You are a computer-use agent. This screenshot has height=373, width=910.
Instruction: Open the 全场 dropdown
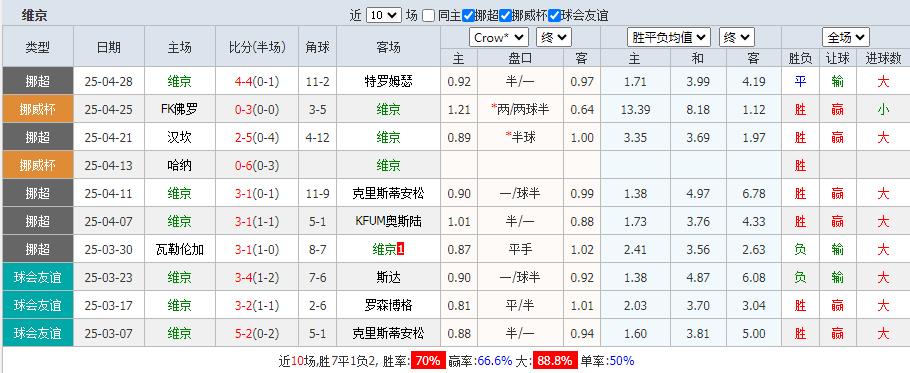(x=846, y=38)
